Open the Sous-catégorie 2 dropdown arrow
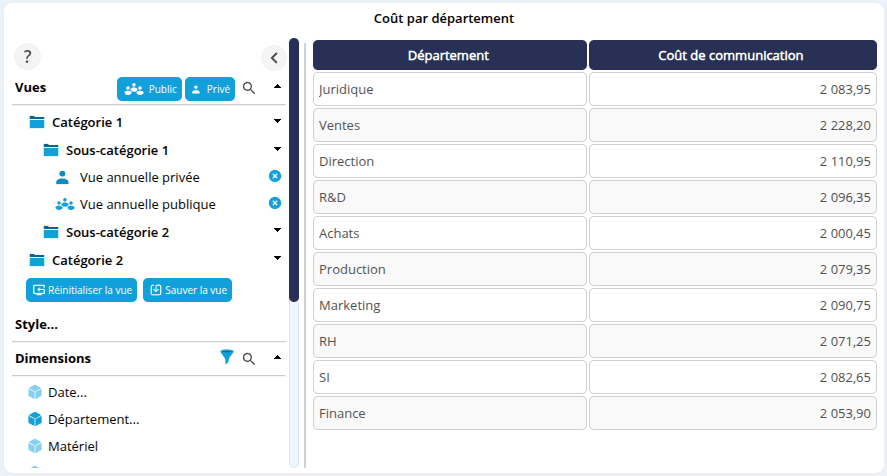This screenshot has height=476, width=887. (277, 230)
